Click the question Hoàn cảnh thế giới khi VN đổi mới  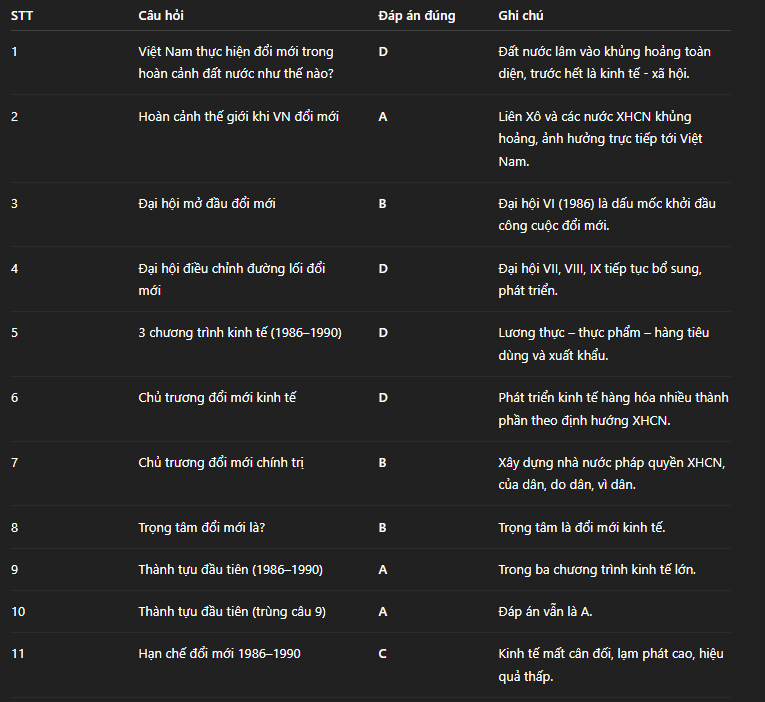pyautogui.click(x=238, y=116)
